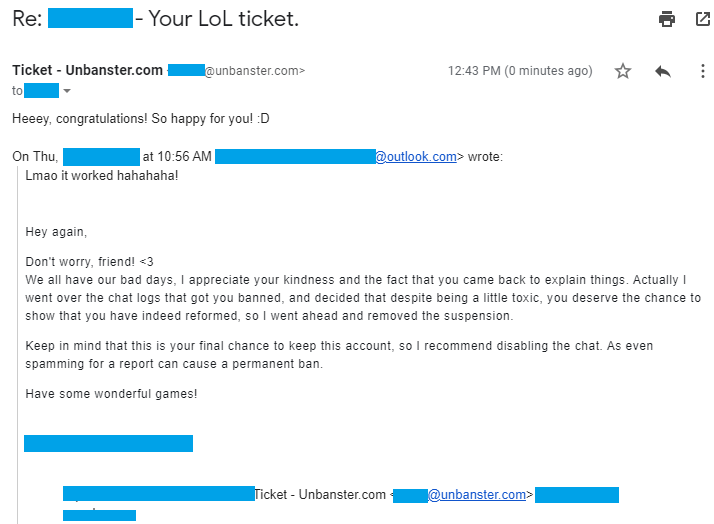Click the blue redacted block in subject line
This screenshot has height=524, width=714.
[90, 18]
